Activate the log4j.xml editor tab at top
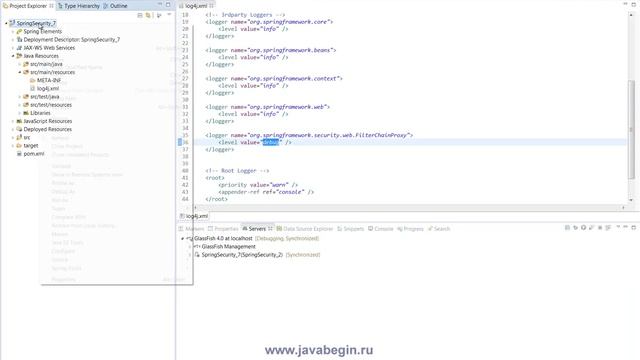This screenshot has height=360, width=640. 196,6
